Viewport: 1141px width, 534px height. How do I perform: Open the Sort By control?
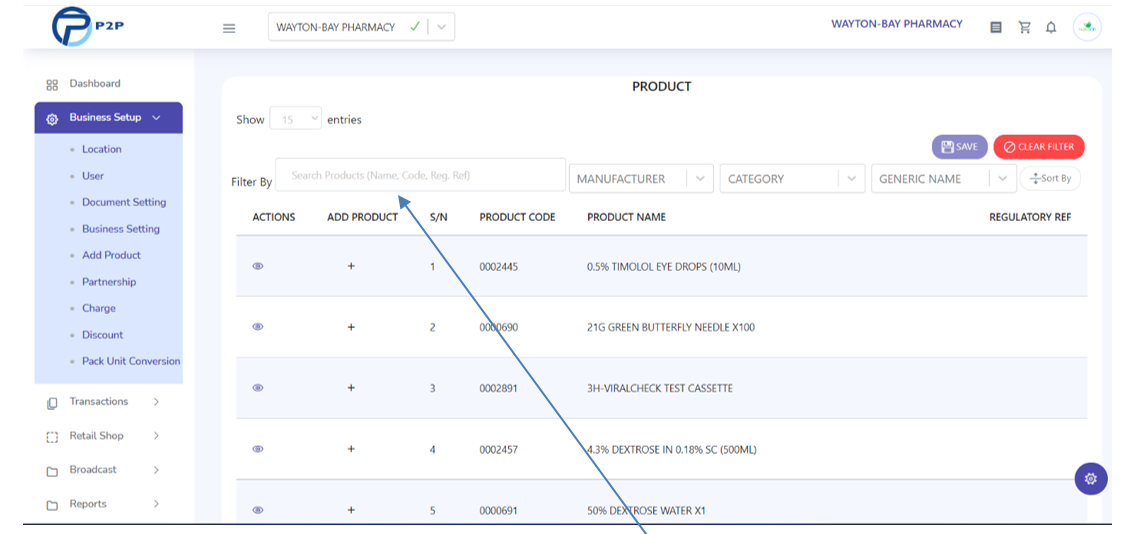click(x=1050, y=178)
